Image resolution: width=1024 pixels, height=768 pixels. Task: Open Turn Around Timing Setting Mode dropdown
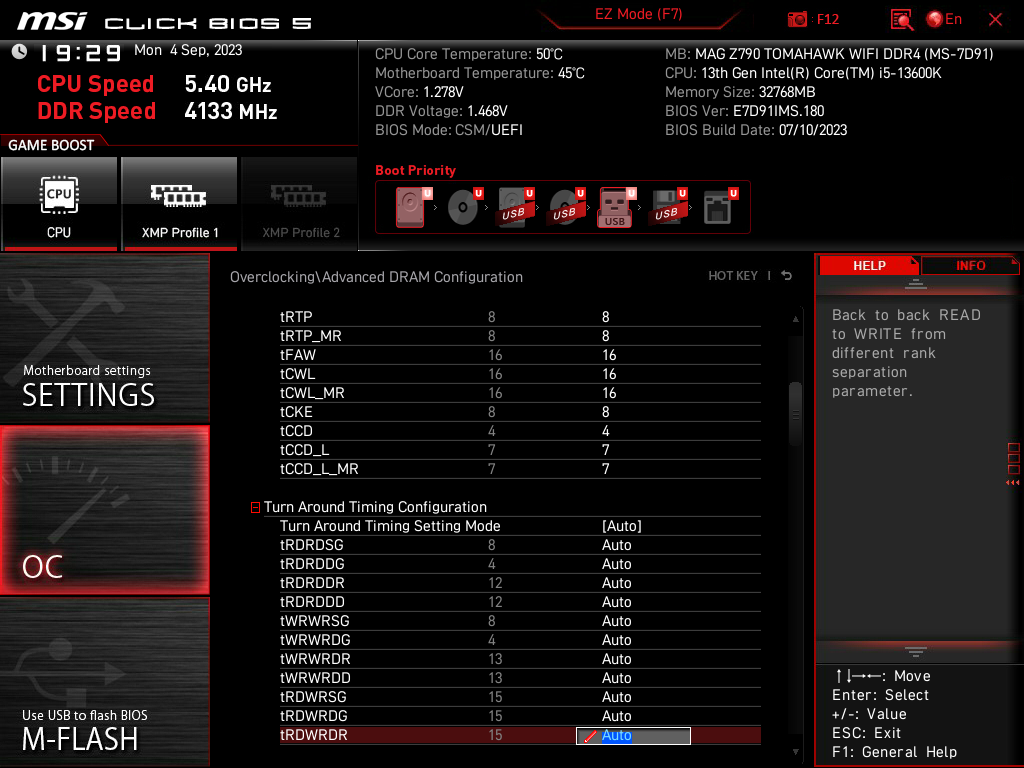(x=622, y=526)
